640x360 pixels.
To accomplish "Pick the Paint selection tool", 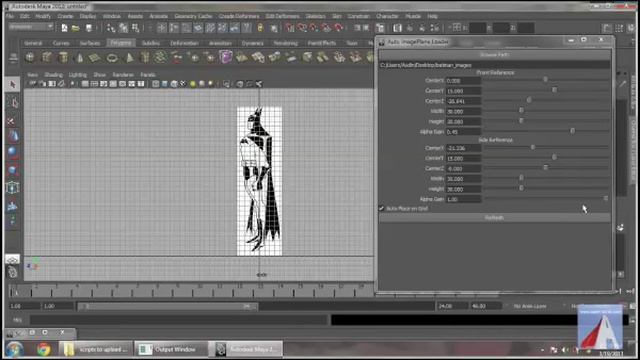I will [11, 121].
